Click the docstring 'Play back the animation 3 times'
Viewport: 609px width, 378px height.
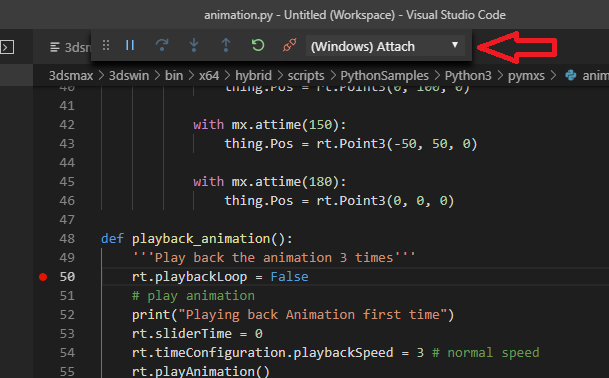click(x=273, y=258)
